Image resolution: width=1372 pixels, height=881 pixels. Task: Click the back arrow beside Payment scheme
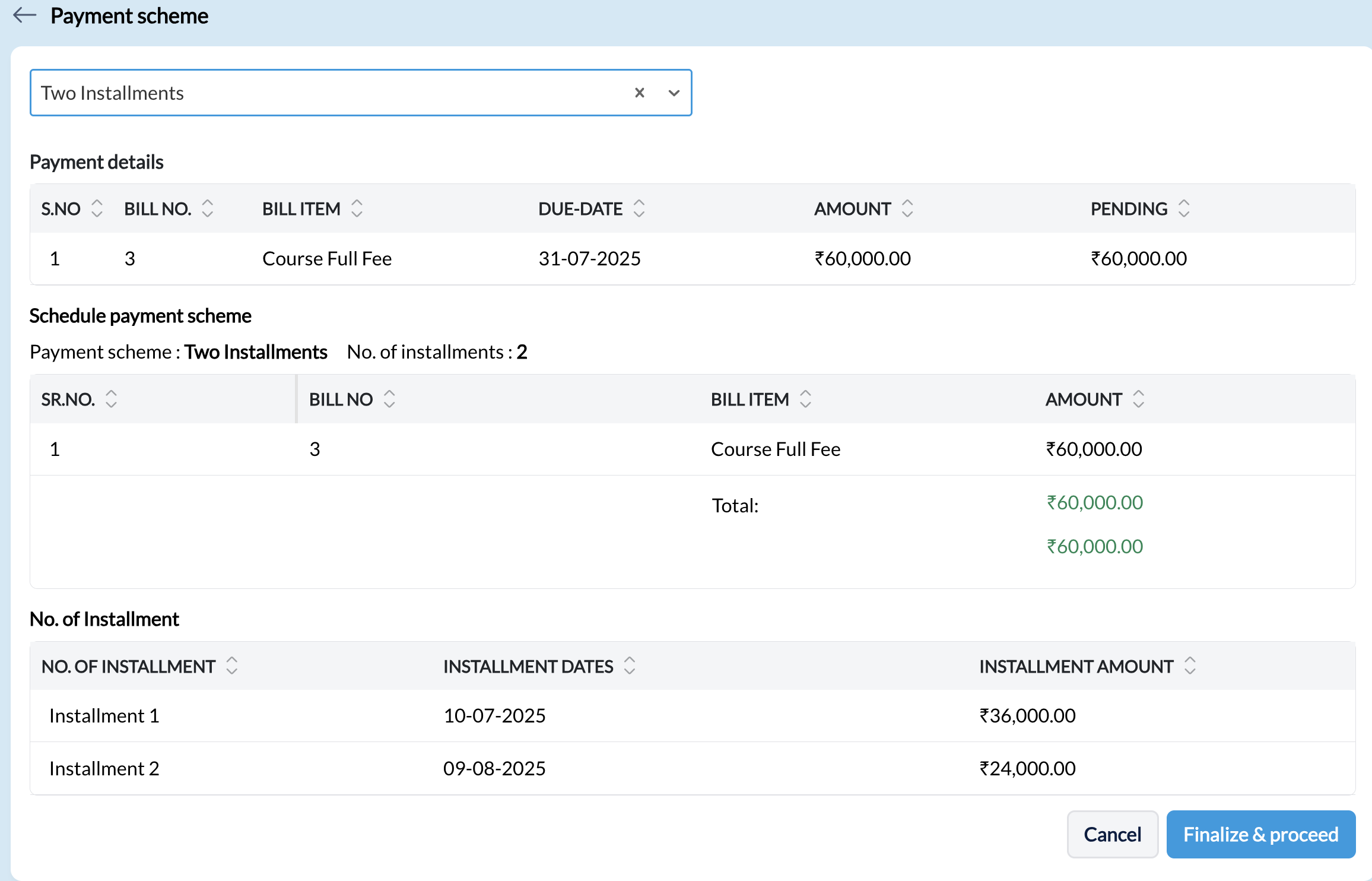[25, 15]
